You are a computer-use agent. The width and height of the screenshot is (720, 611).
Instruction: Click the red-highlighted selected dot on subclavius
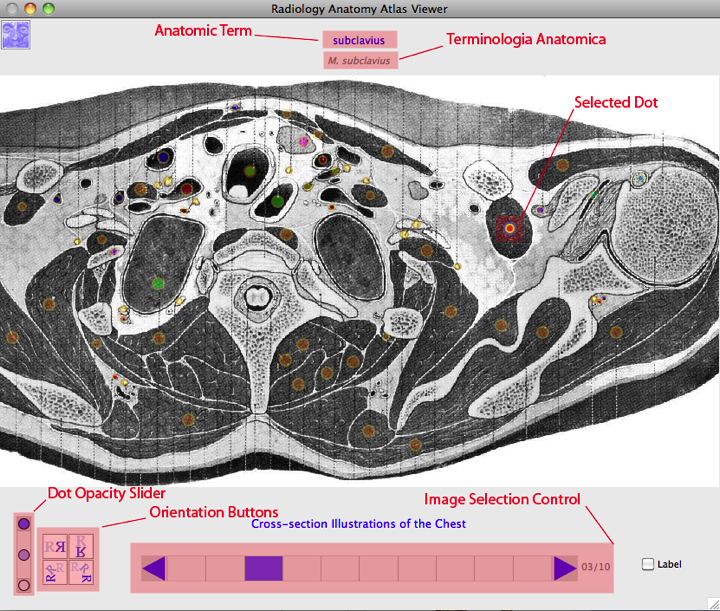click(510, 229)
